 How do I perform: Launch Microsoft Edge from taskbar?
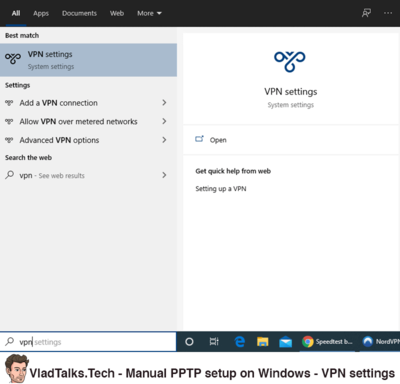pos(239,342)
